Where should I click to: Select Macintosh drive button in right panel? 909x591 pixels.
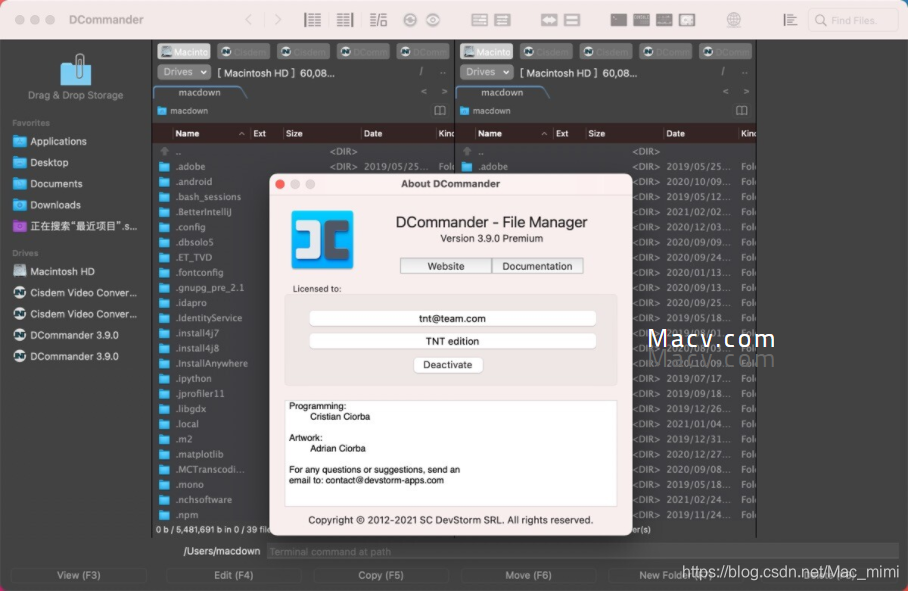pos(486,52)
